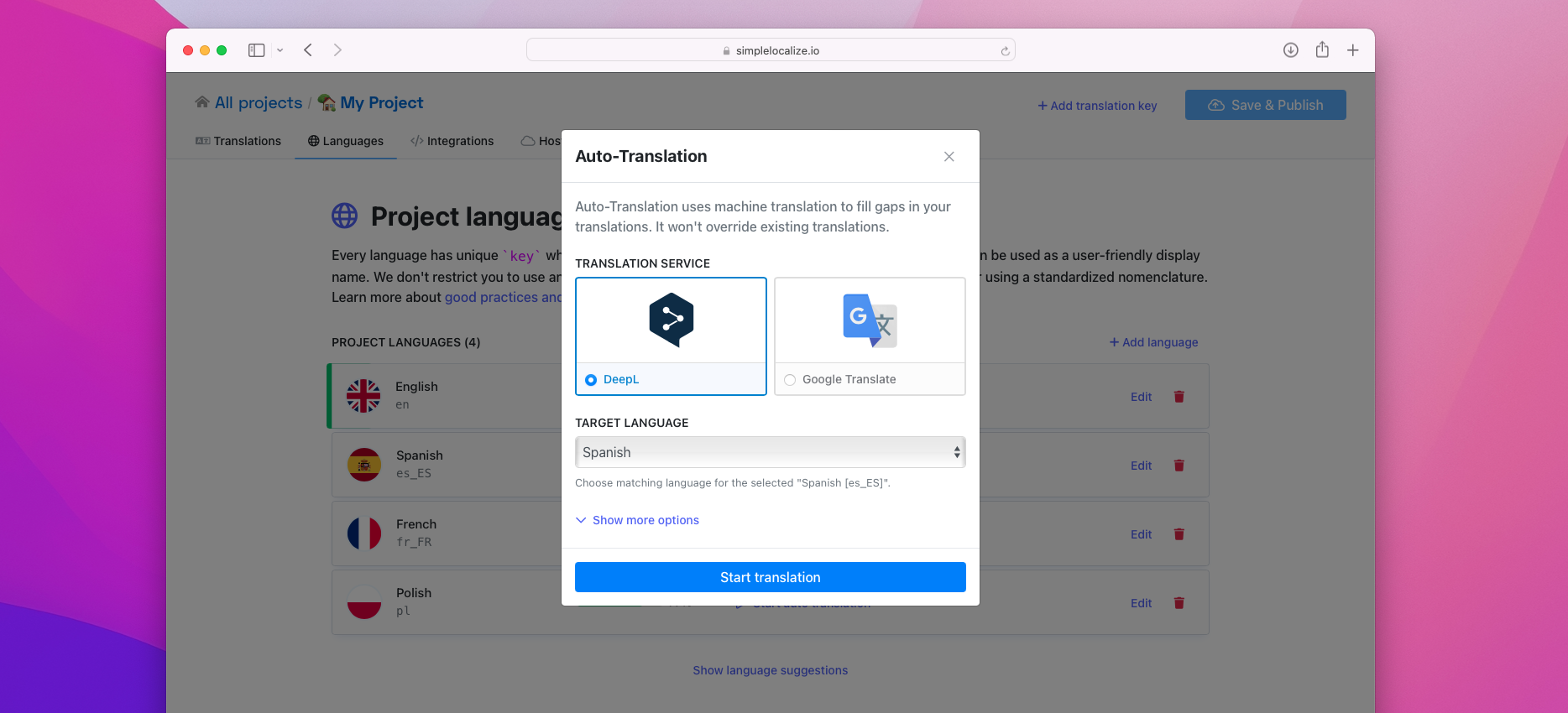Viewport: 1568px width, 713px height.
Task: Open good practices link
Action: [503, 297]
